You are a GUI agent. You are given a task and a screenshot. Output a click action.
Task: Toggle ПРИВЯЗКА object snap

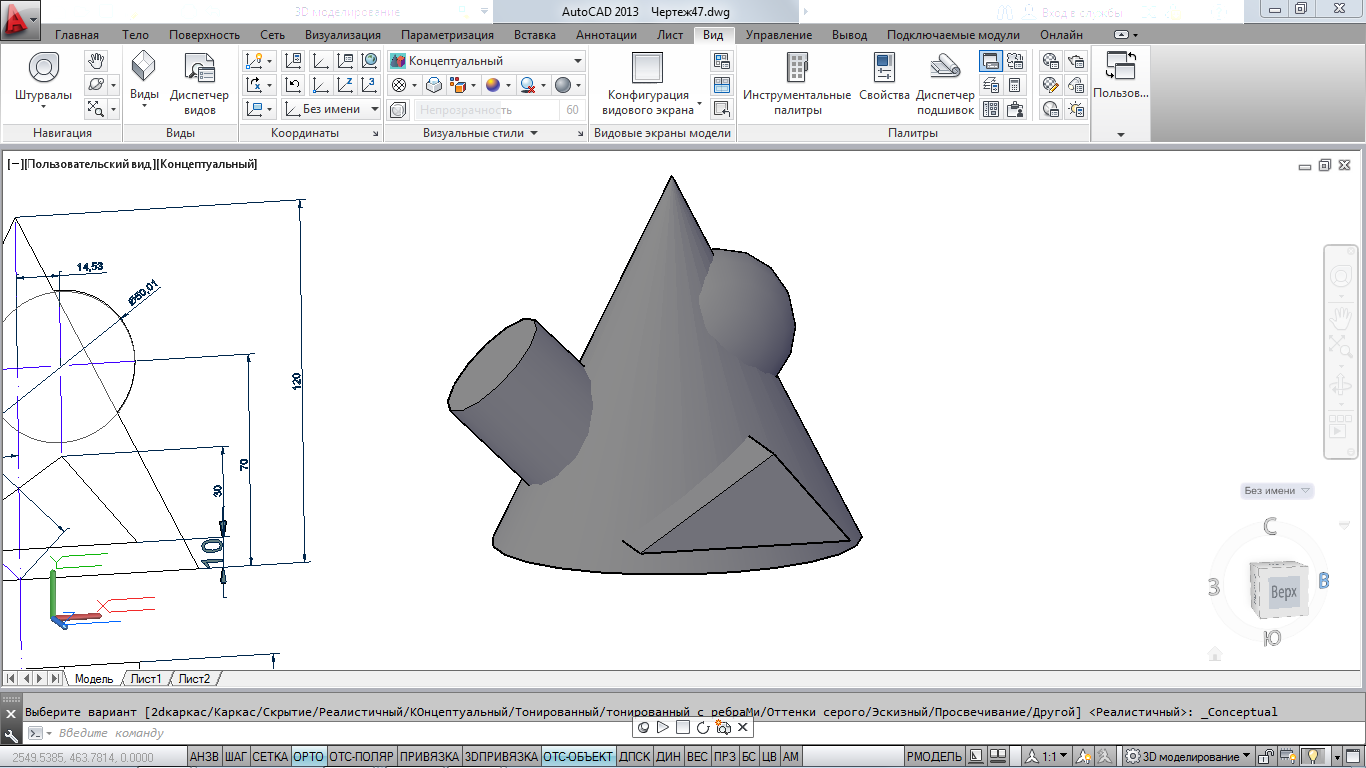(429, 757)
